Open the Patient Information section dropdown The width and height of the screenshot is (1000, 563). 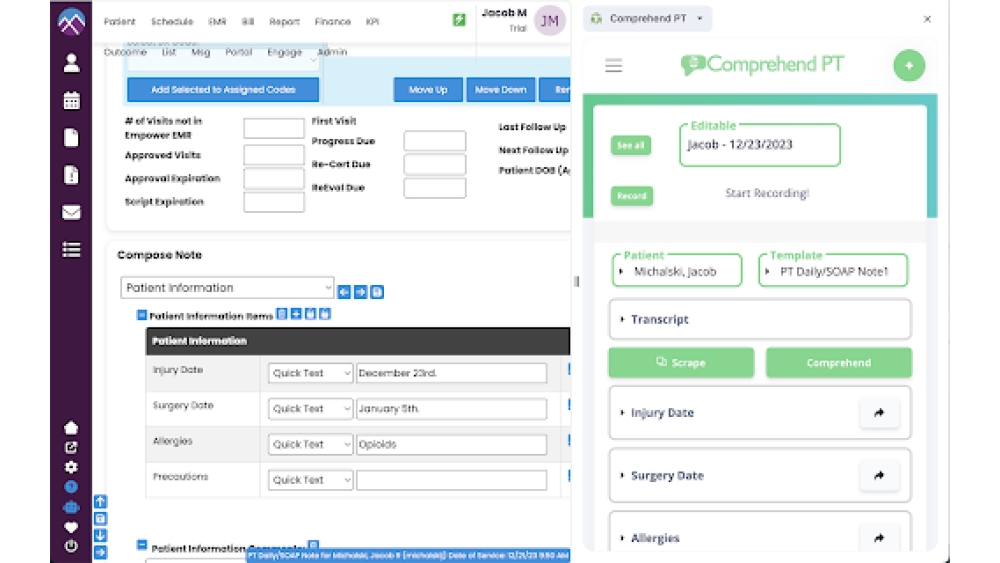coord(227,288)
